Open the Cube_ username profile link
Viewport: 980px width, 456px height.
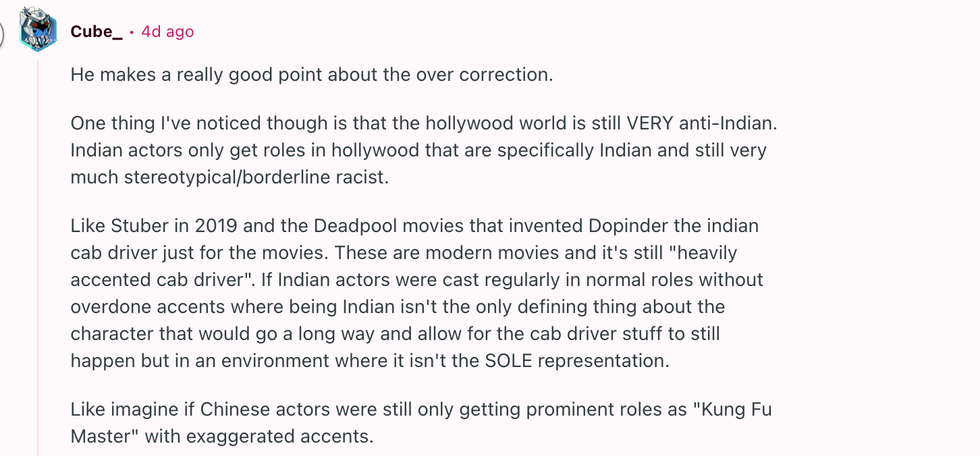[x=96, y=32]
